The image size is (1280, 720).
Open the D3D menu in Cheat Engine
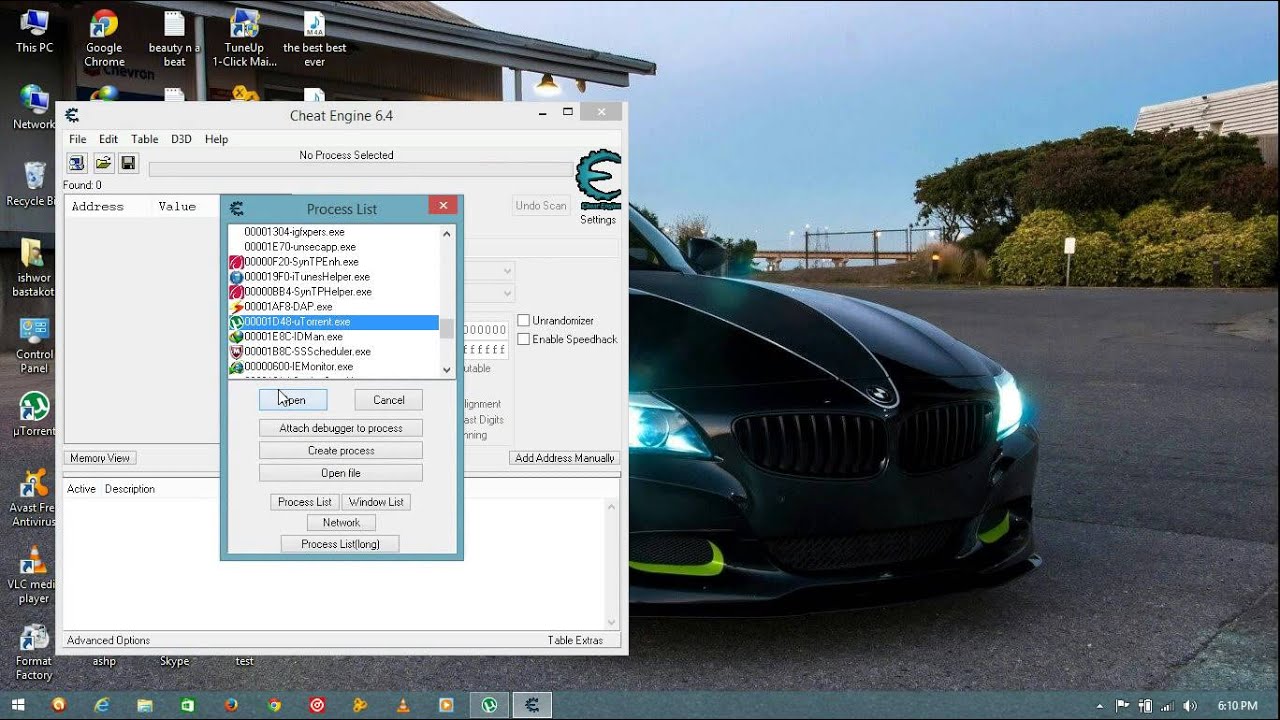coord(181,139)
